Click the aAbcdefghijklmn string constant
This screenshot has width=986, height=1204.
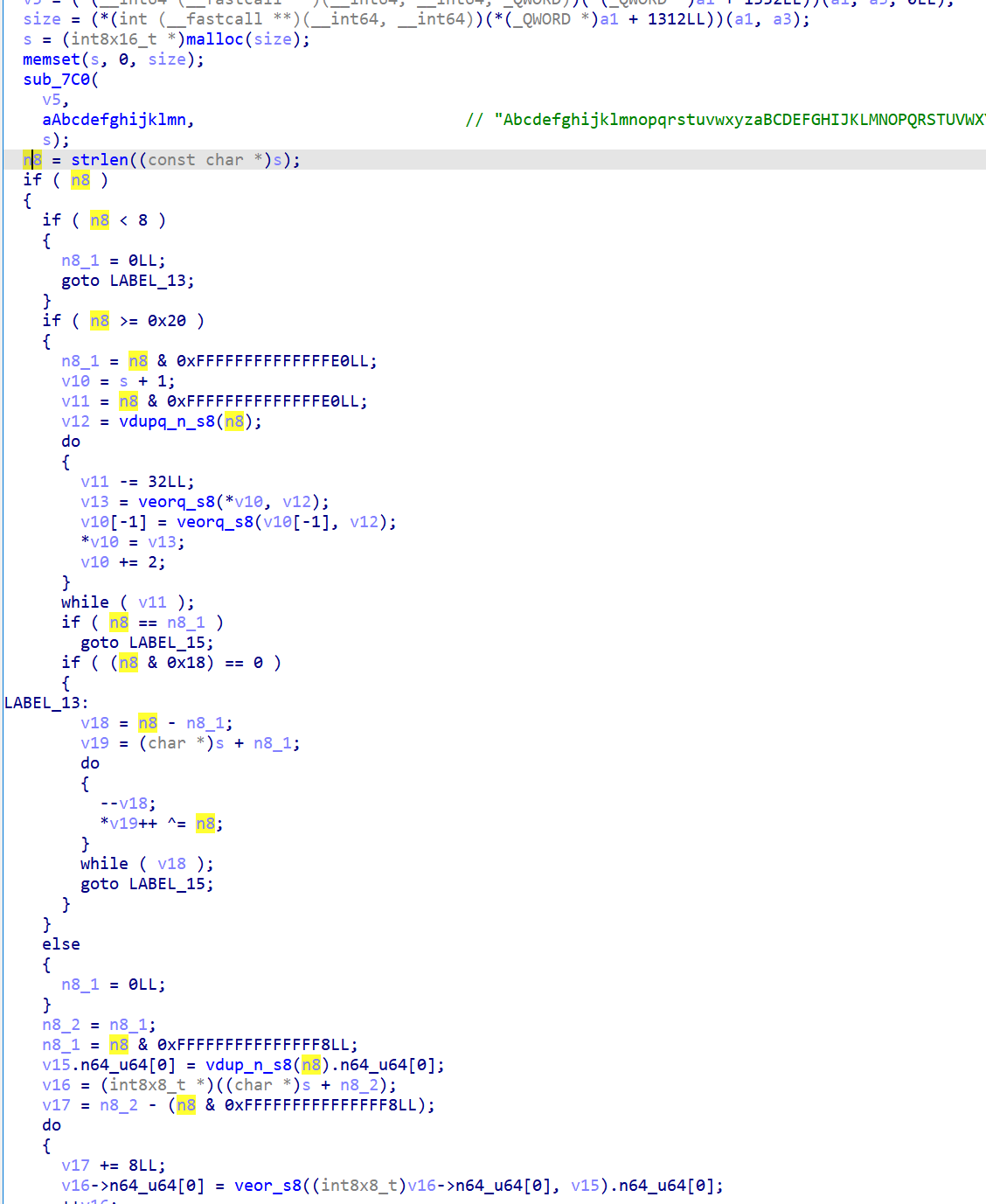click(x=115, y=119)
